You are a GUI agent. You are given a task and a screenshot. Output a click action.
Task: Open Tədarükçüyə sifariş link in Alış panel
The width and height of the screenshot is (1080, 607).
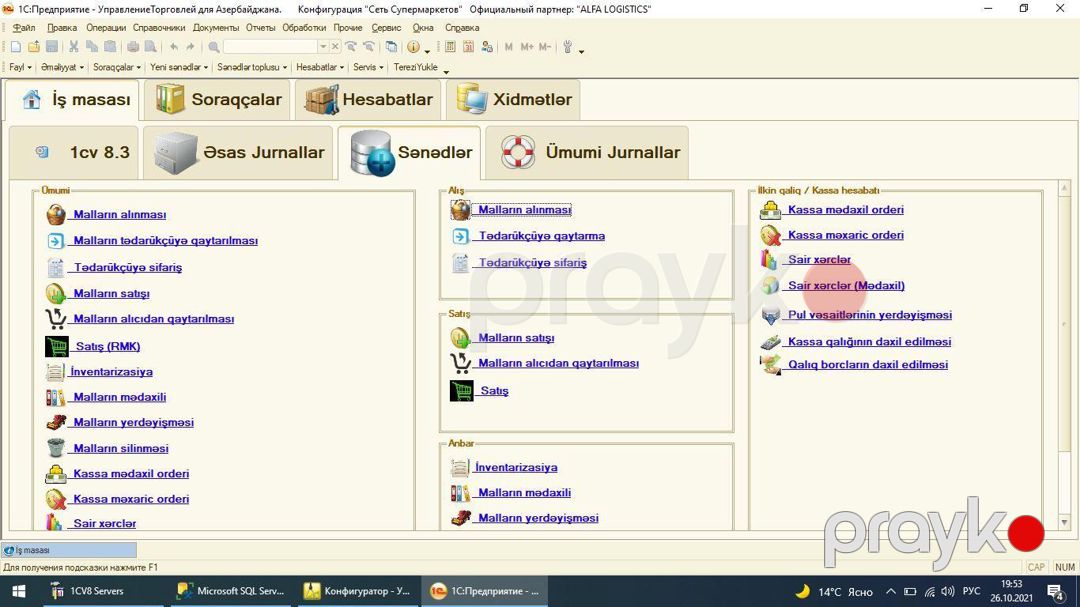(532, 263)
